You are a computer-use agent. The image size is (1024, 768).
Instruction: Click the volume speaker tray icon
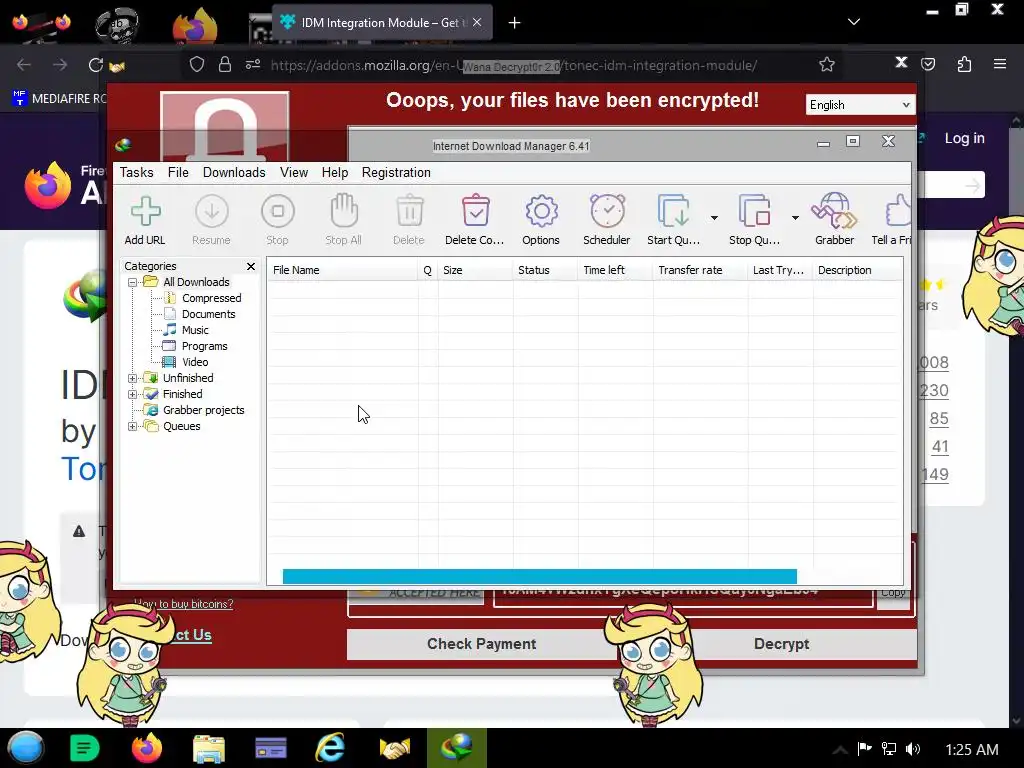pos(913,749)
